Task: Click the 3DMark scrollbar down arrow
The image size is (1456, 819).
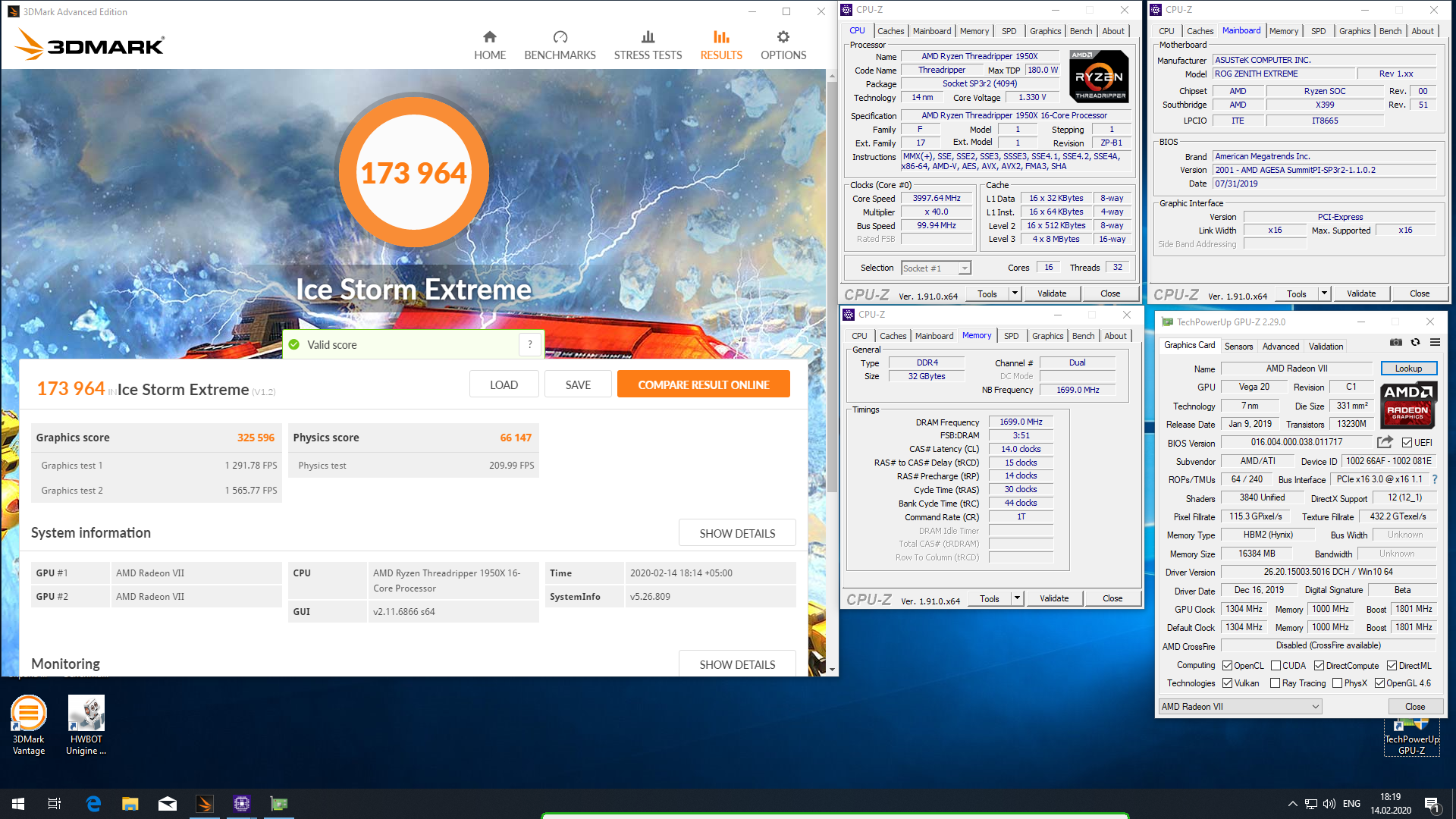Action: pyautogui.click(x=832, y=670)
